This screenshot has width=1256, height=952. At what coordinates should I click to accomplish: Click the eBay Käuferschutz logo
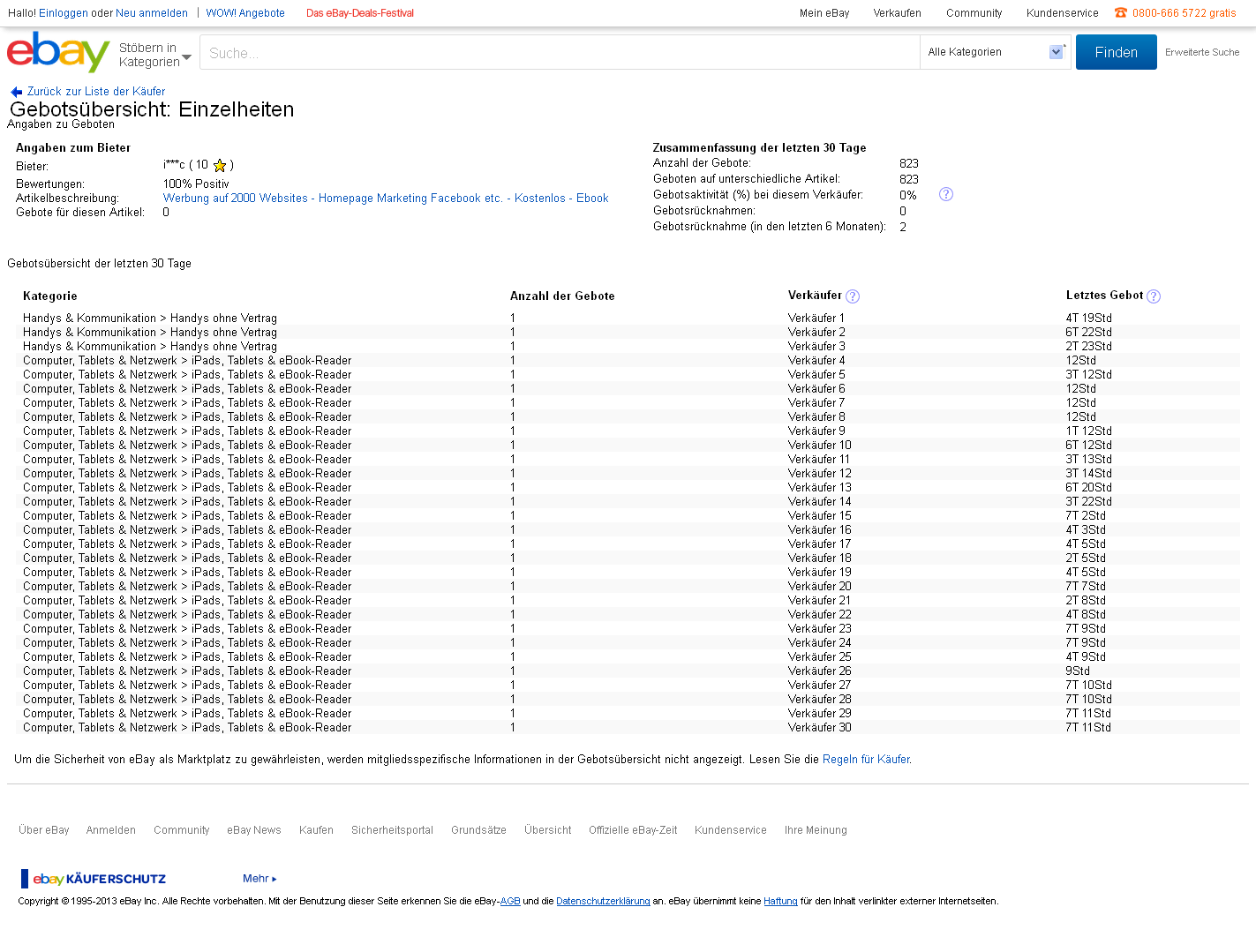tap(94, 879)
